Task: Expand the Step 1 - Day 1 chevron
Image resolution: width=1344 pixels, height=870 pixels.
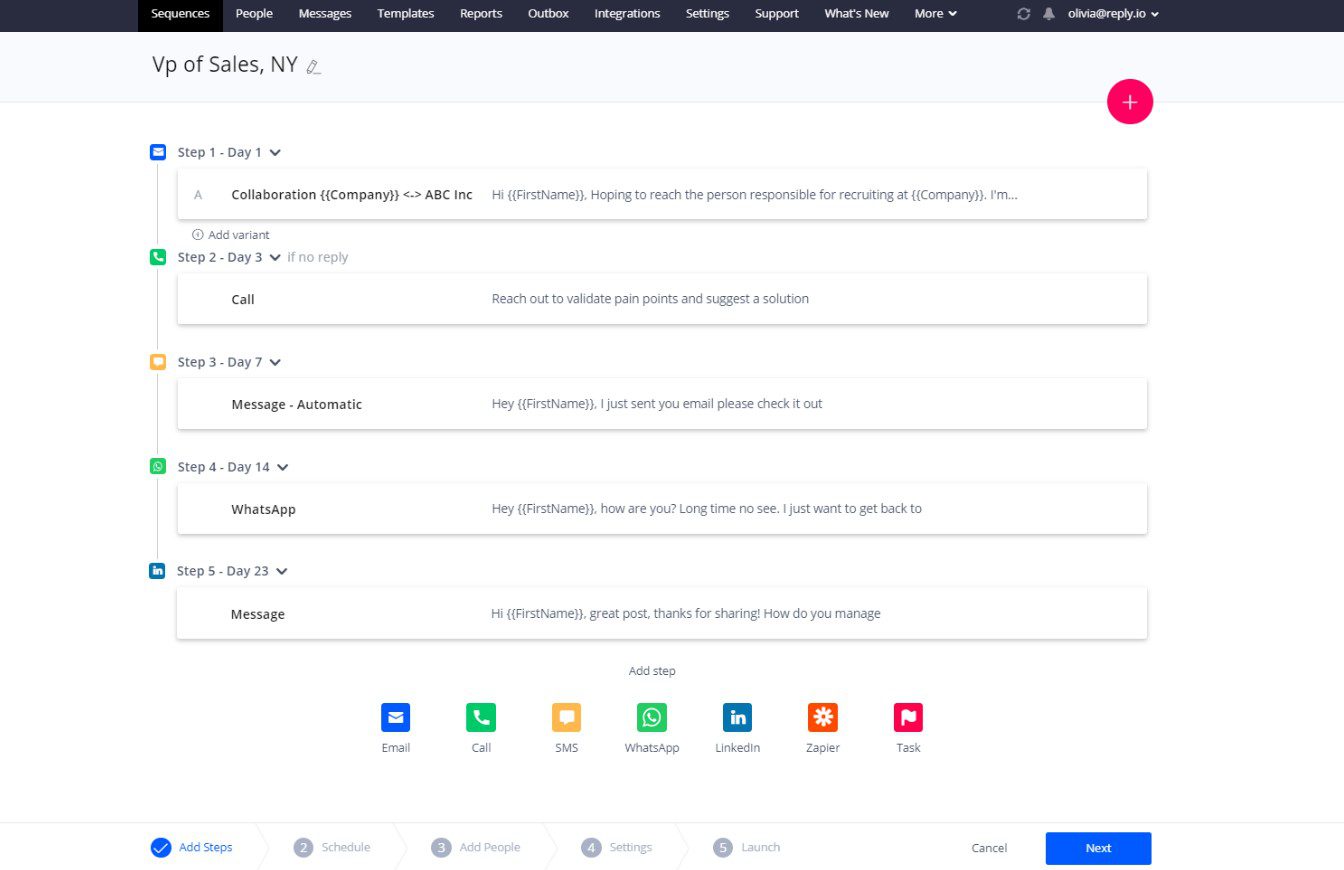Action: click(x=275, y=153)
